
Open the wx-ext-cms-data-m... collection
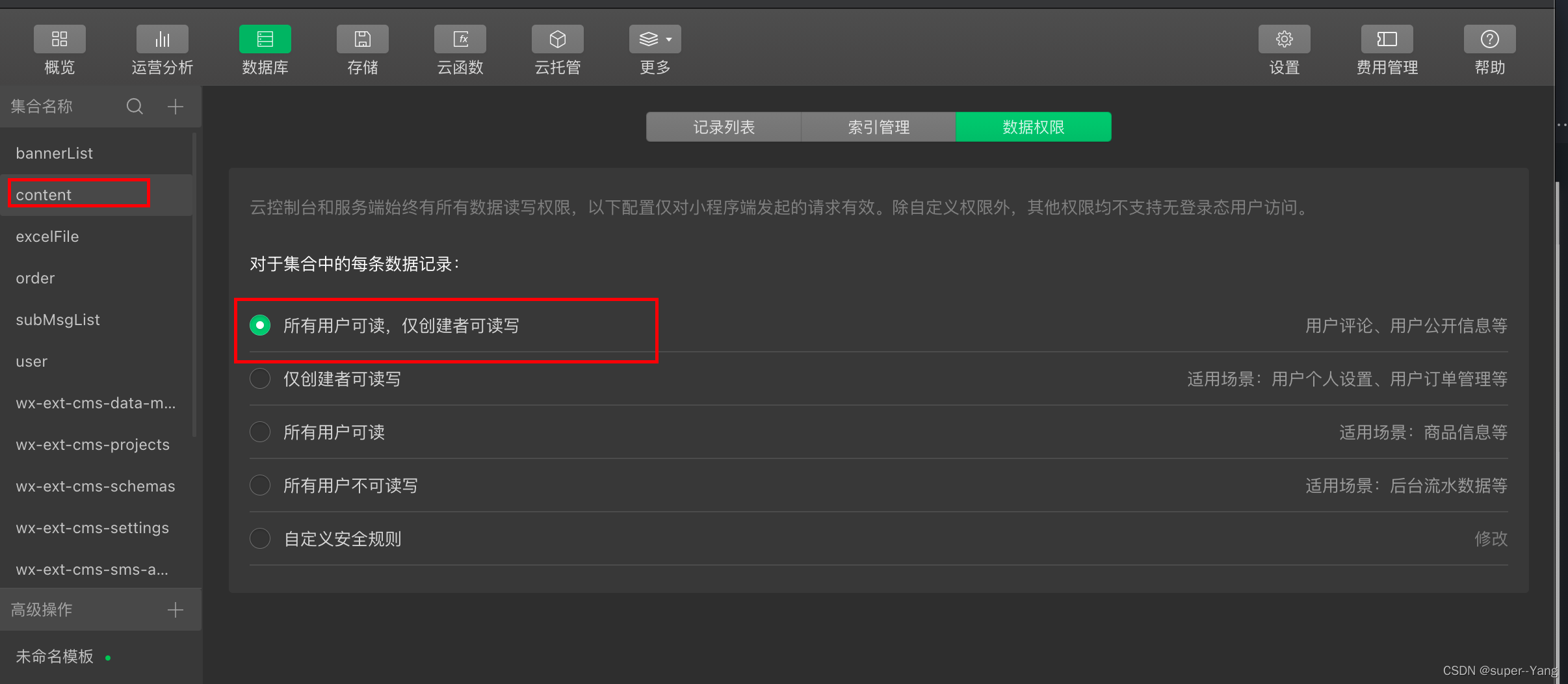tap(96, 403)
